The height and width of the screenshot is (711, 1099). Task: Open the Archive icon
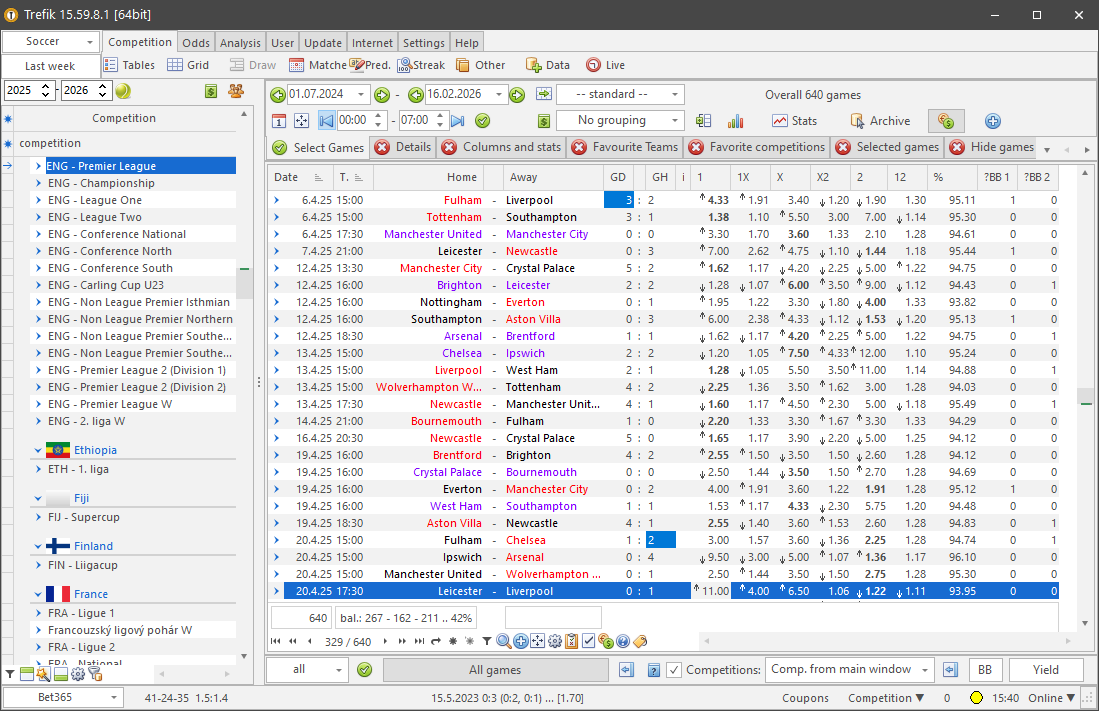coord(857,121)
